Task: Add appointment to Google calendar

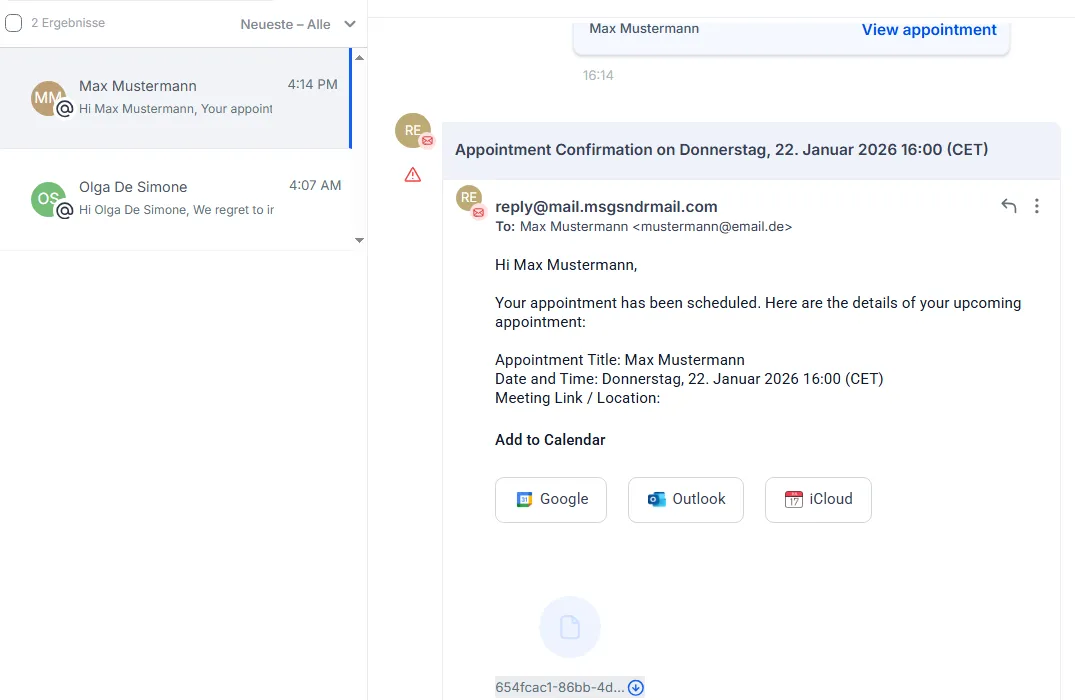Action: (x=551, y=500)
